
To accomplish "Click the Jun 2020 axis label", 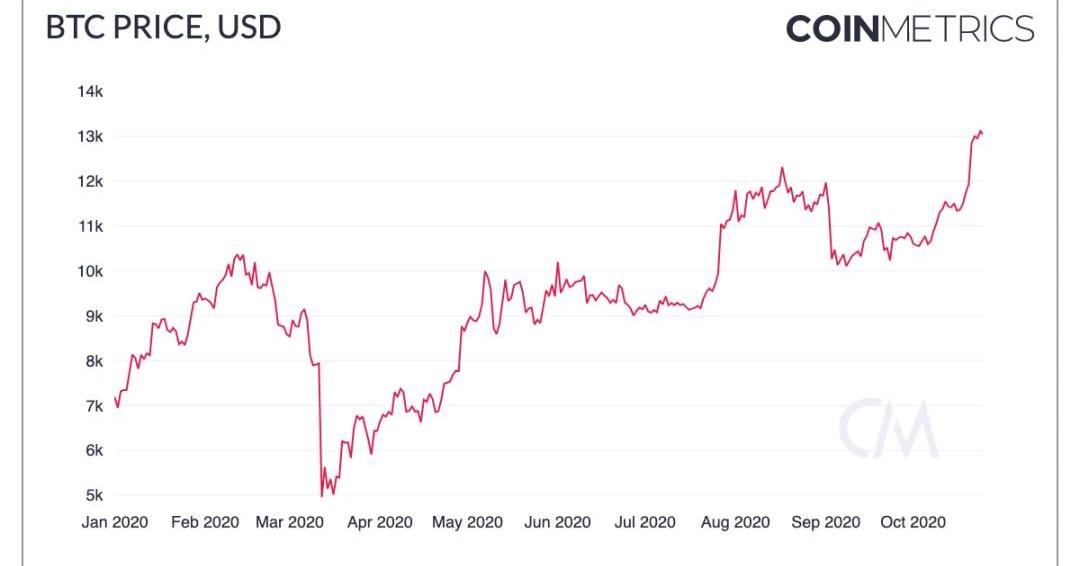I will [557, 522].
